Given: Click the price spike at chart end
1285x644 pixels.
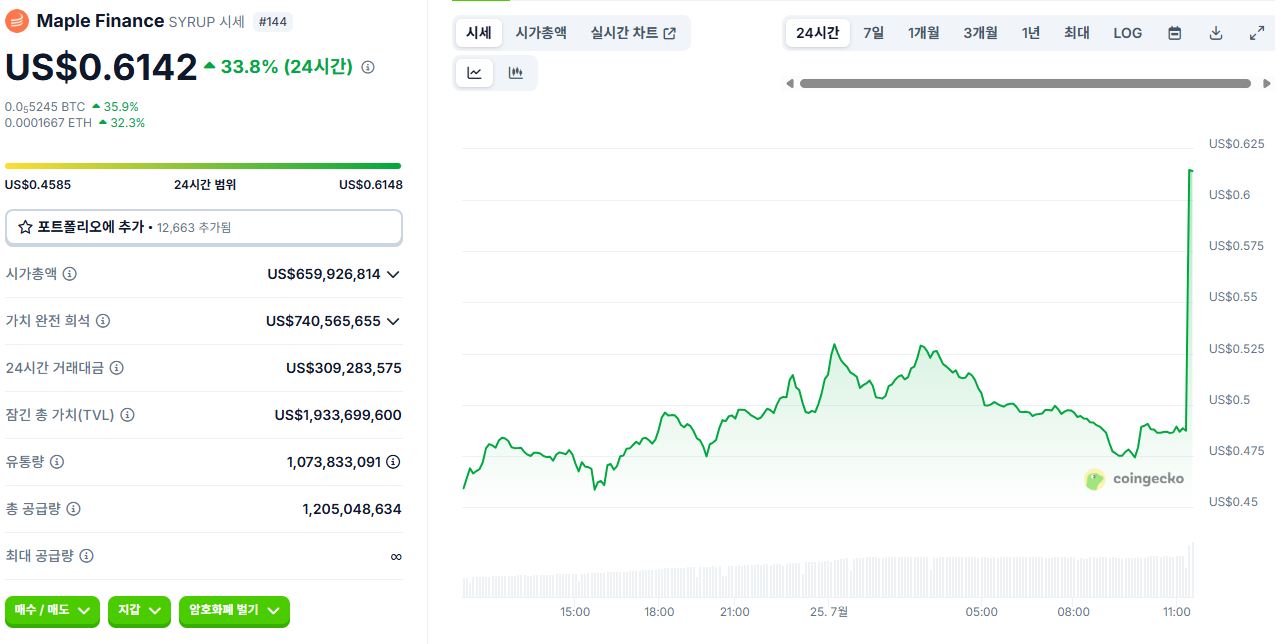Looking at the screenshot, I should 1189,300.
